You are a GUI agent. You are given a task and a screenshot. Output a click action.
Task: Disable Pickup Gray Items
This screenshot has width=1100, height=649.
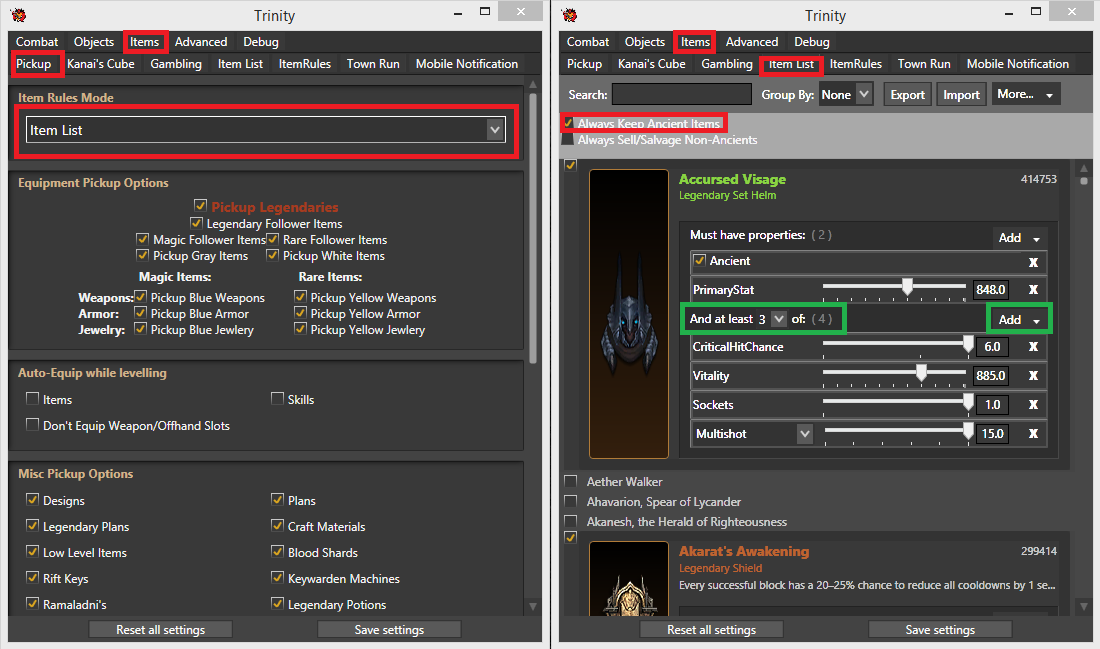(x=142, y=255)
